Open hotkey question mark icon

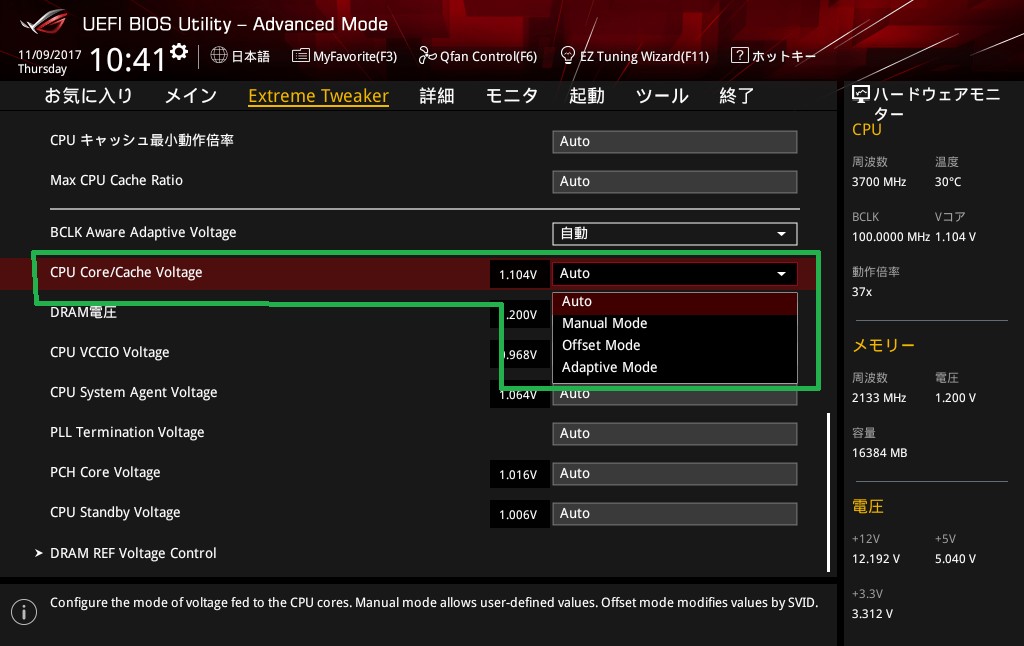(739, 56)
